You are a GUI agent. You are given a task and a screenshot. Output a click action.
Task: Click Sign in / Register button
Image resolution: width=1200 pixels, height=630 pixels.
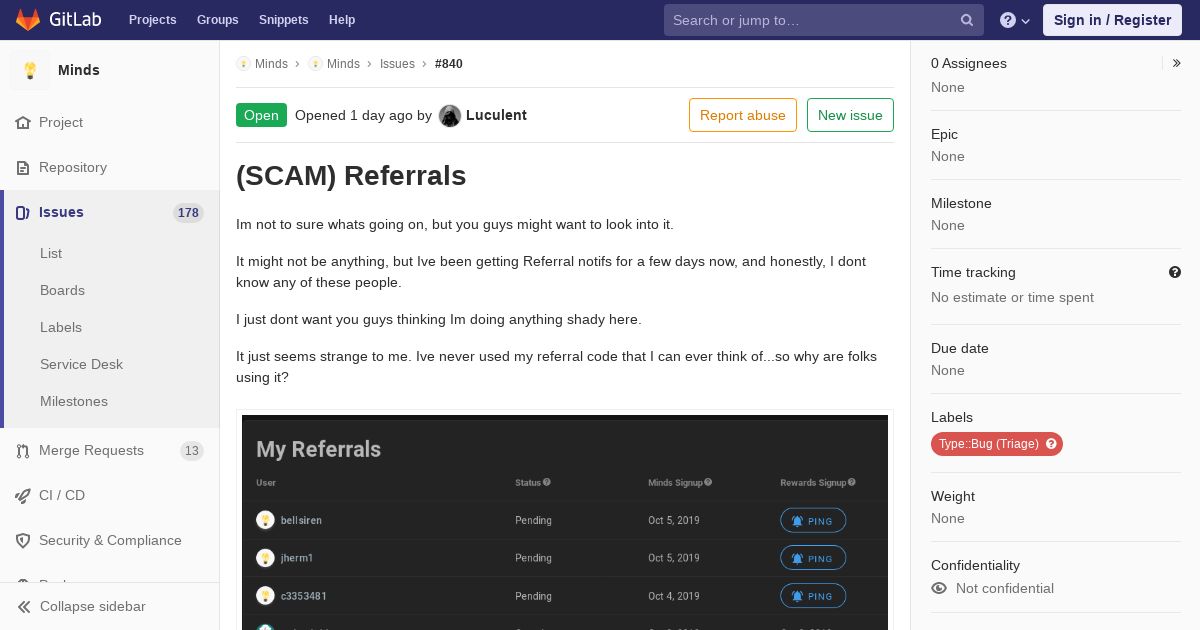1112,20
